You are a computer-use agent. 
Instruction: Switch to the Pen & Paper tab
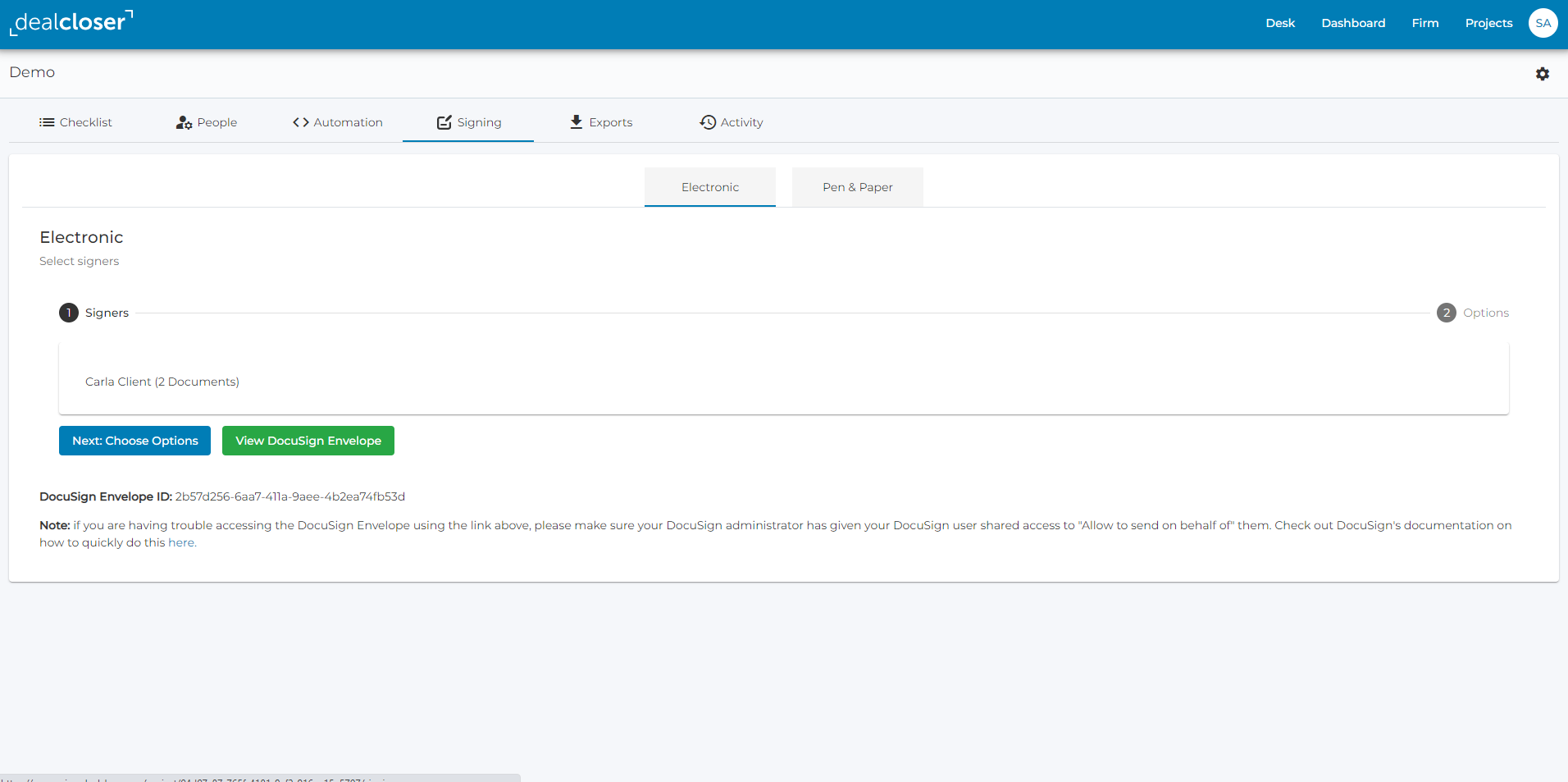click(857, 186)
